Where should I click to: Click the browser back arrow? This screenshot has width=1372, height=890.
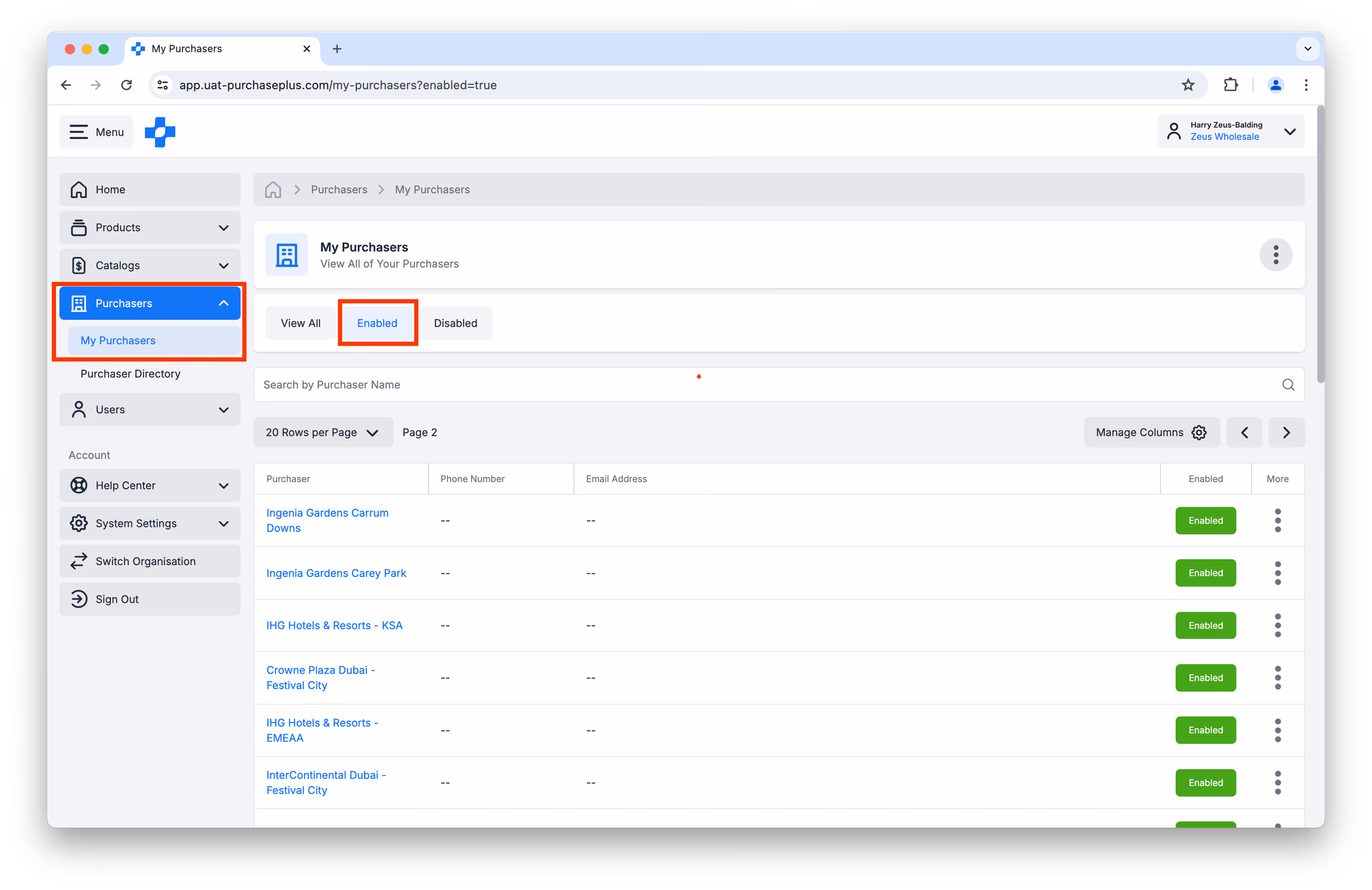tap(66, 85)
